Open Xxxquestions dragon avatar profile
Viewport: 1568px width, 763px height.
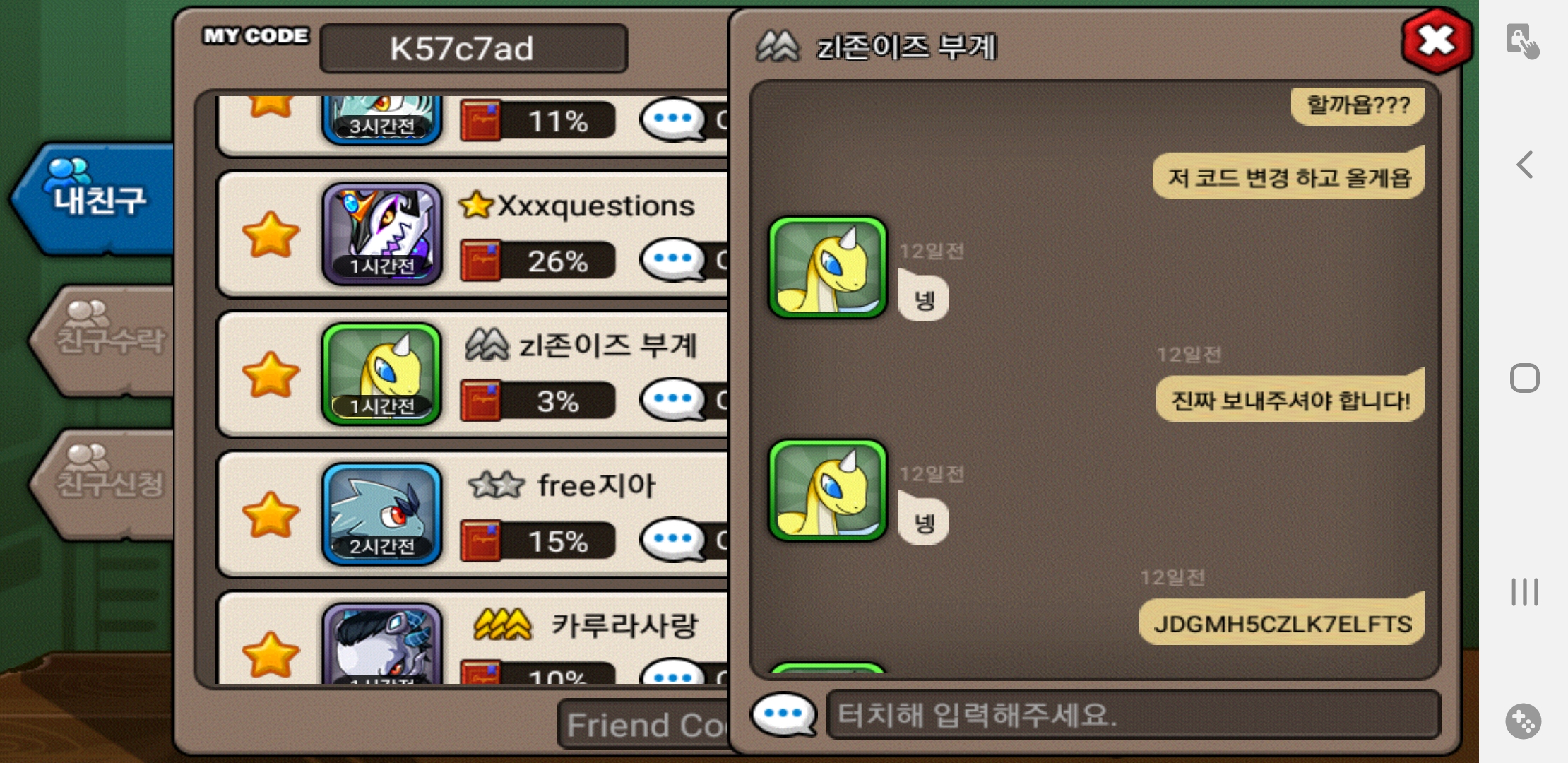[x=382, y=234]
